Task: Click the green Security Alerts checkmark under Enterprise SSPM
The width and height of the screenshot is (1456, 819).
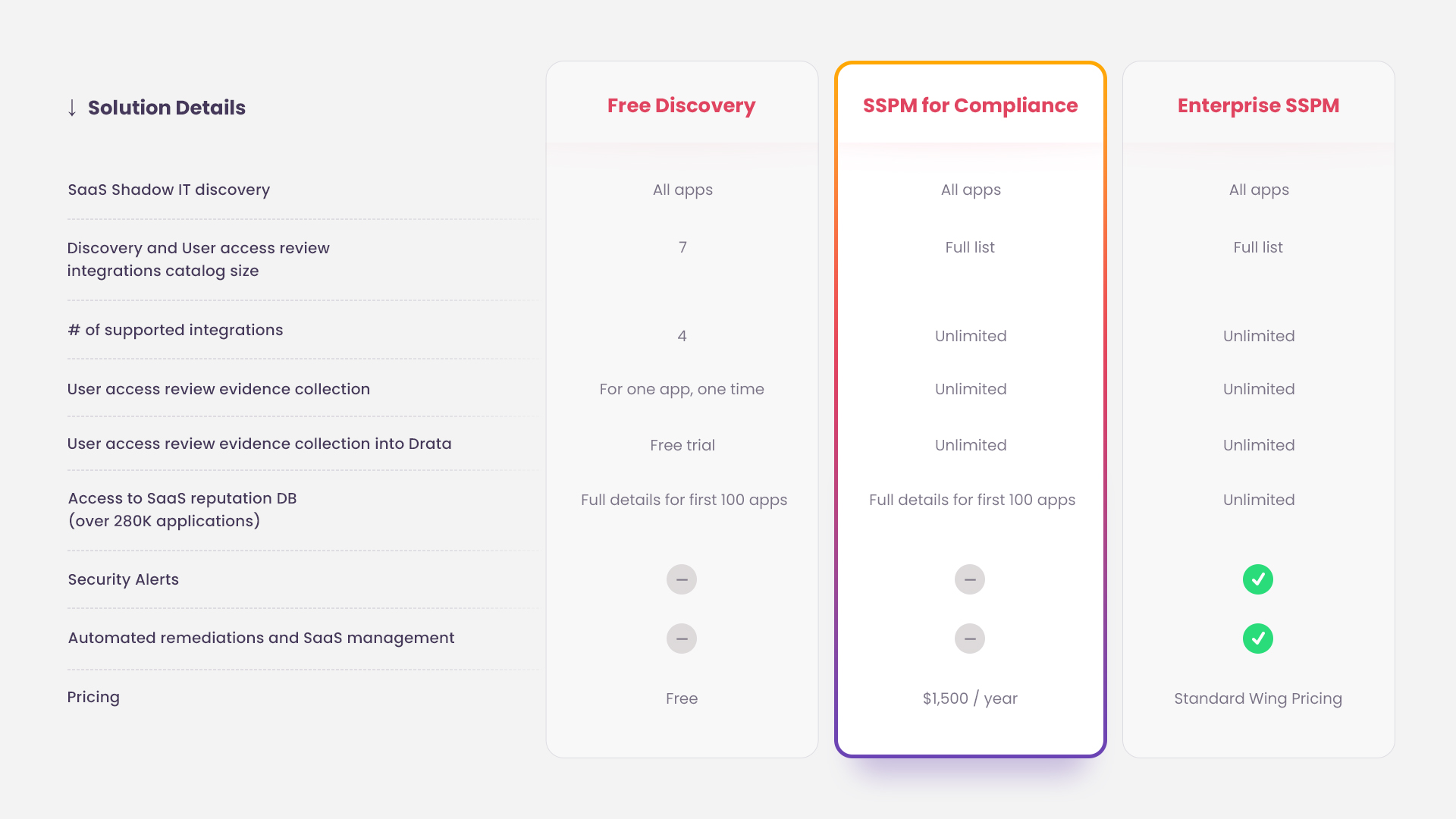Action: tap(1258, 579)
